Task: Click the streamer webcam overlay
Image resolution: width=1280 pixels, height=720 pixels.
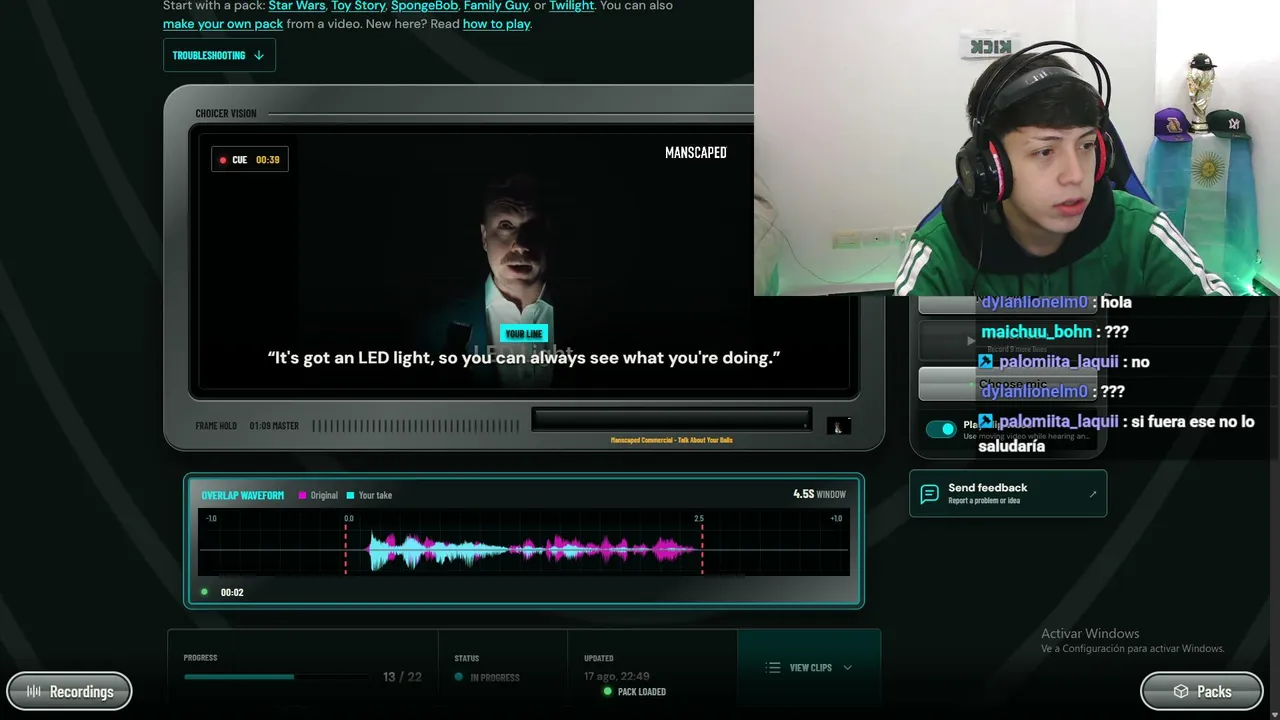Action: [x=1017, y=148]
